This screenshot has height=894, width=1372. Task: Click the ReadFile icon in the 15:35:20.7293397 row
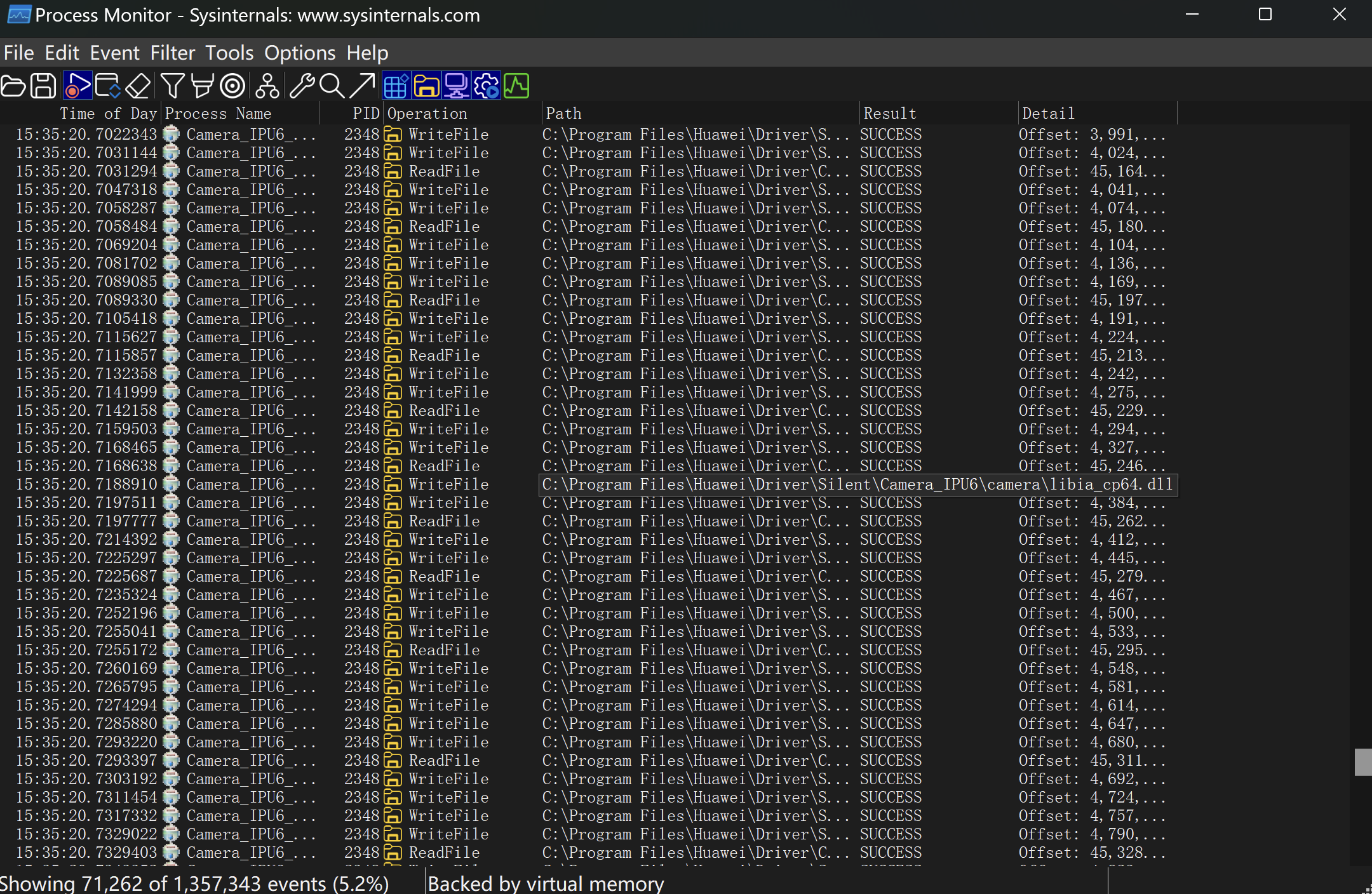click(x=393, y=760)
